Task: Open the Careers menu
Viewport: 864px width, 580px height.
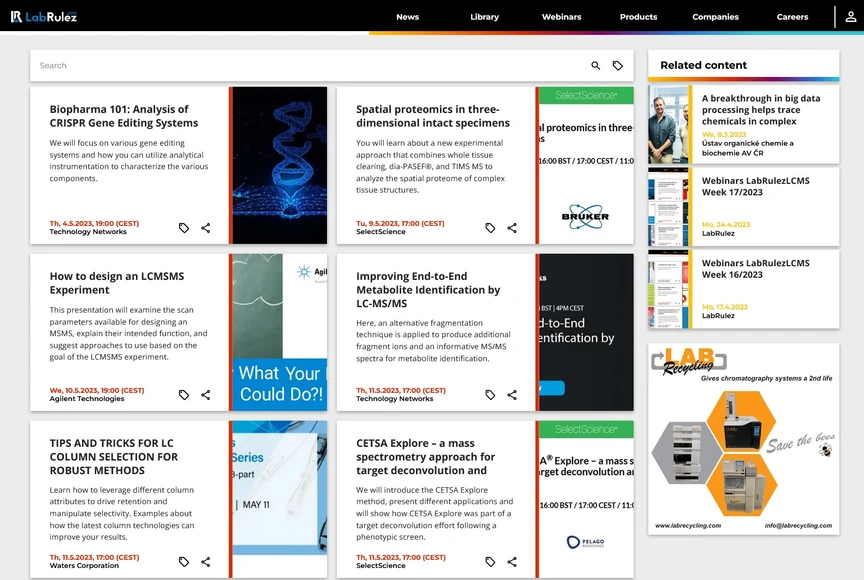Action: click(x=792, y=17)
